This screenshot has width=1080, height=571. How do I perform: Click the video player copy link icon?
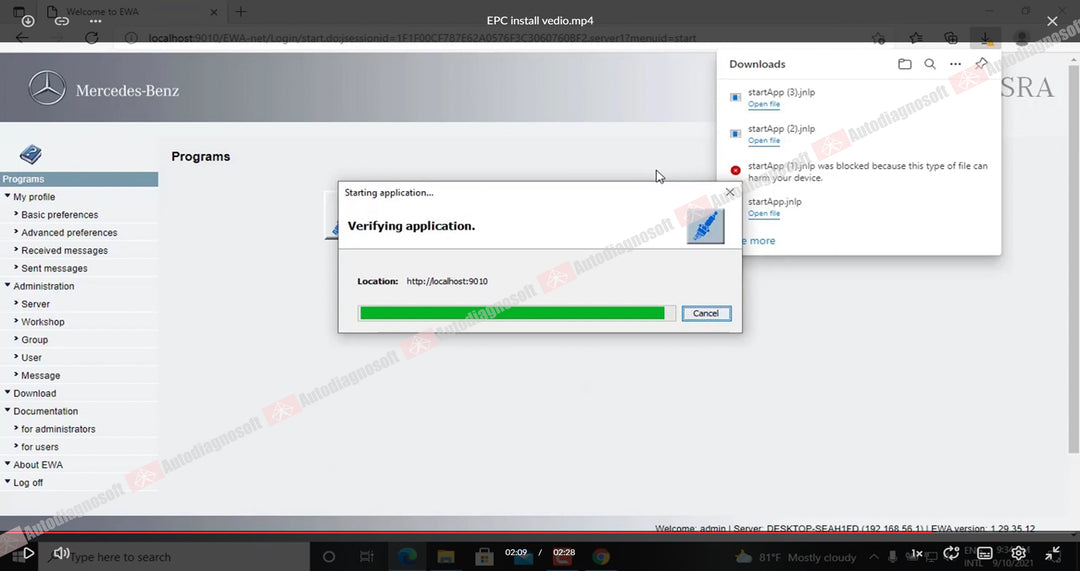(62, 21)
